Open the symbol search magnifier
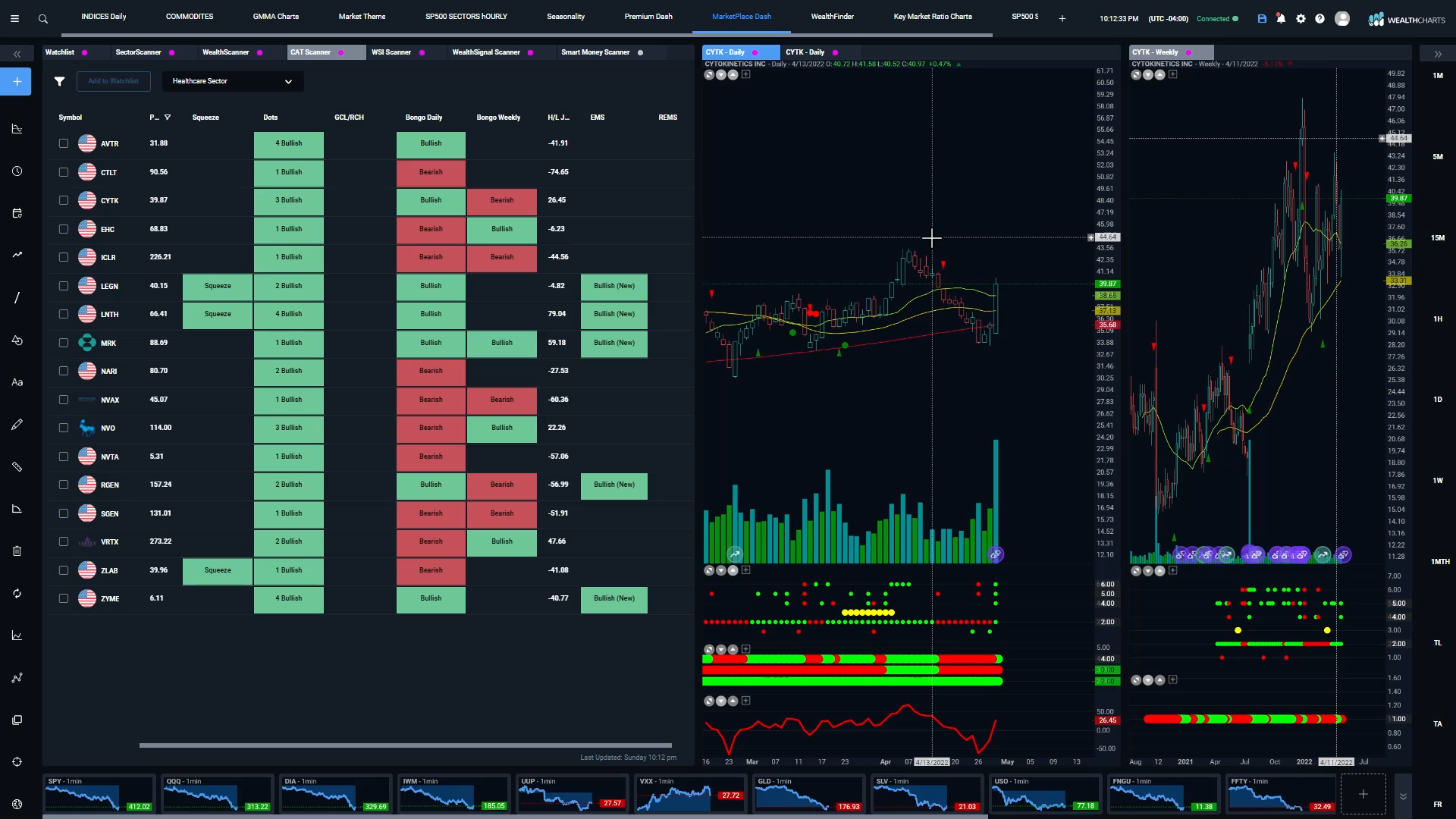This screenshot has height=819, width=1456. tap(43, 18)
